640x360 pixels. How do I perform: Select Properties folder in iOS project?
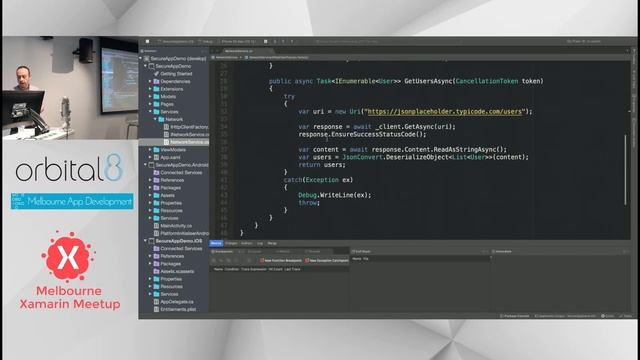171,279
